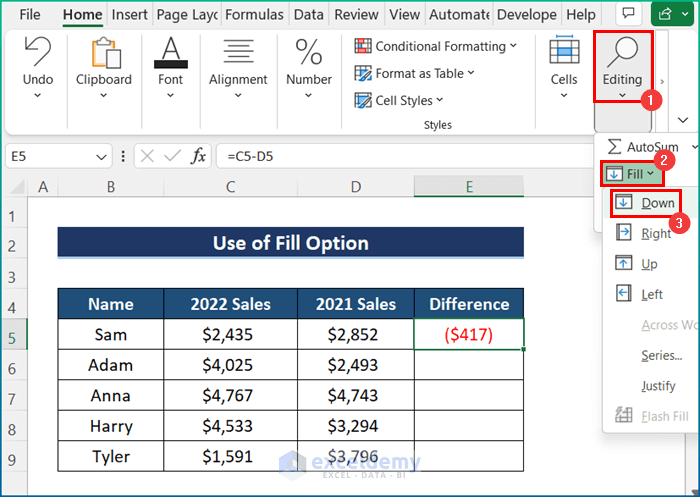Open the Clipboard paste icon group
Image resolution: width=700 pixels, height=497 pixels.
pyautogui.click(x=106, y=53)
